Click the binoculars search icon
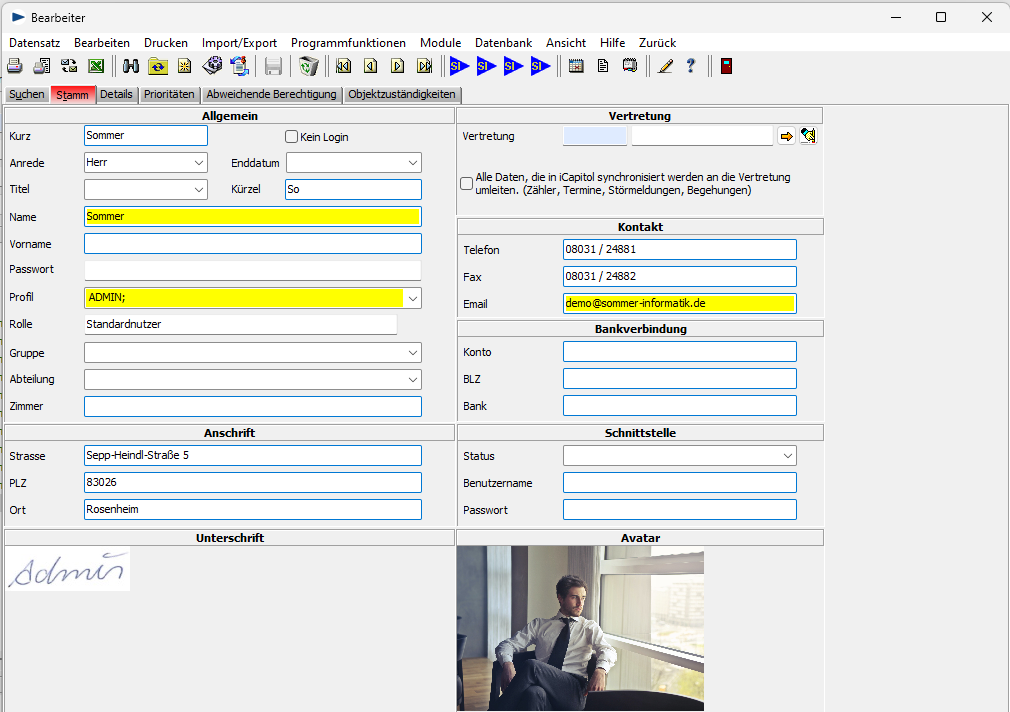The width and height of the screenshot is (1010, 712). click(x=131, y=66)
